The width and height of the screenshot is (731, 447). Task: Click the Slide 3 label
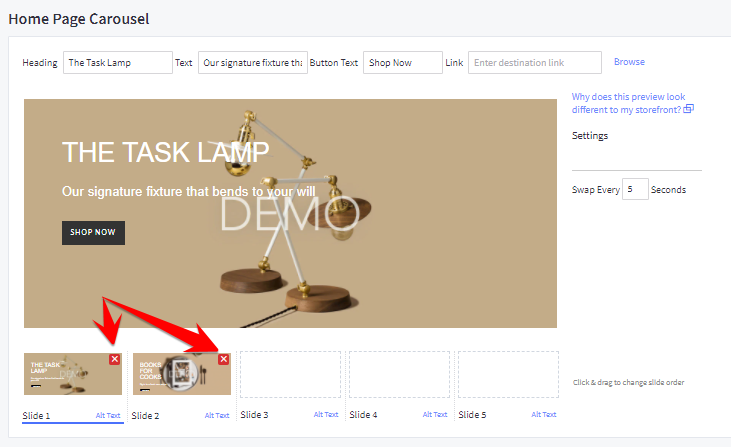[255, 414]
